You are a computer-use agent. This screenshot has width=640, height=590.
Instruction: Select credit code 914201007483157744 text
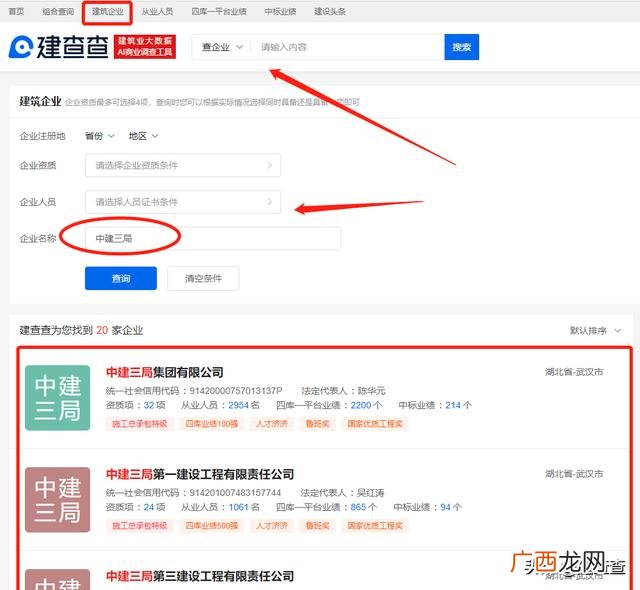pyautogui.click(x=235, y=493)
